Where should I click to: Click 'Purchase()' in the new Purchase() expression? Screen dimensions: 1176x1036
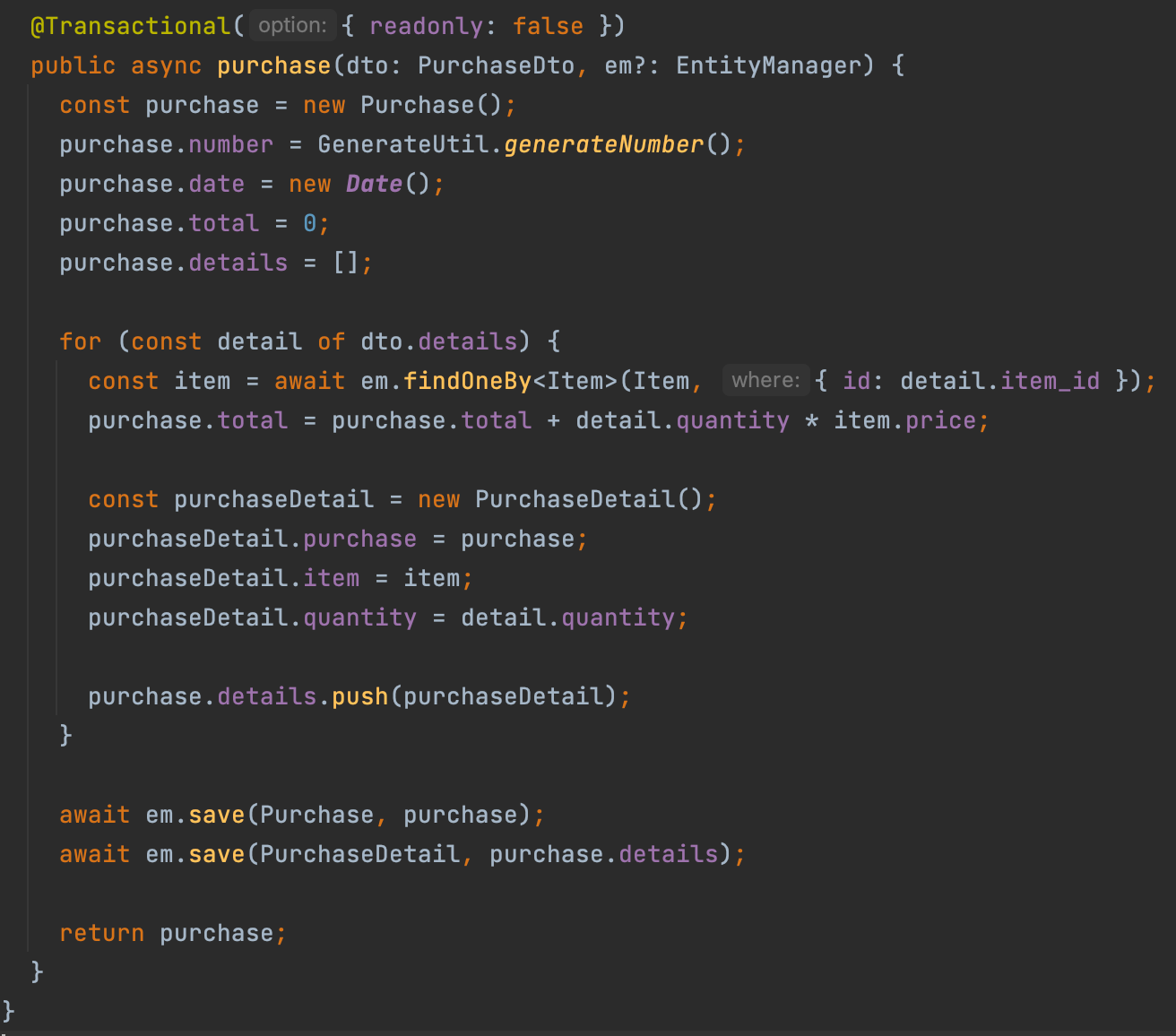click(431, 105)
